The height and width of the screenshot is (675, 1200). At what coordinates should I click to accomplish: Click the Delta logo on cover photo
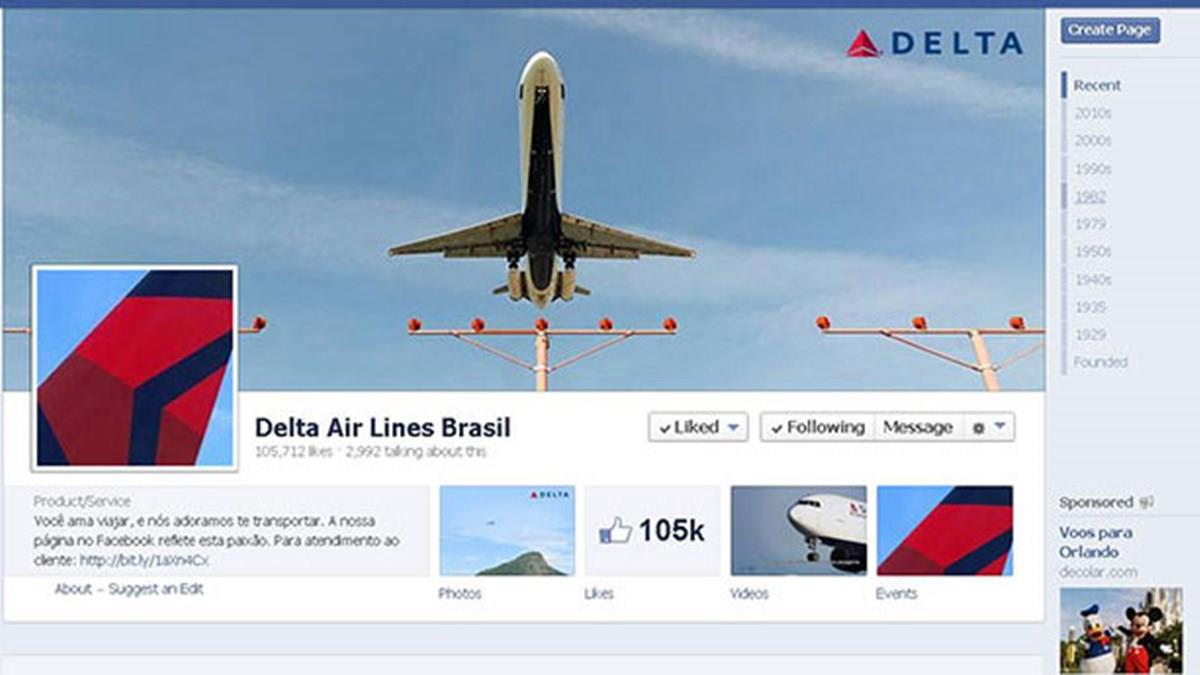point(934,43)
